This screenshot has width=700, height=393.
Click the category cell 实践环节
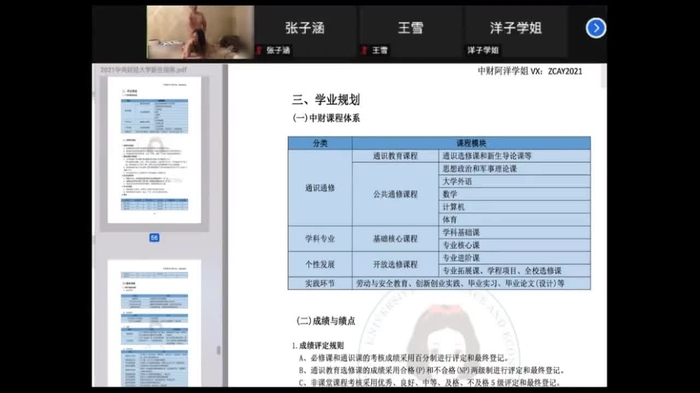pyautogui.click(x=320, y=283)
